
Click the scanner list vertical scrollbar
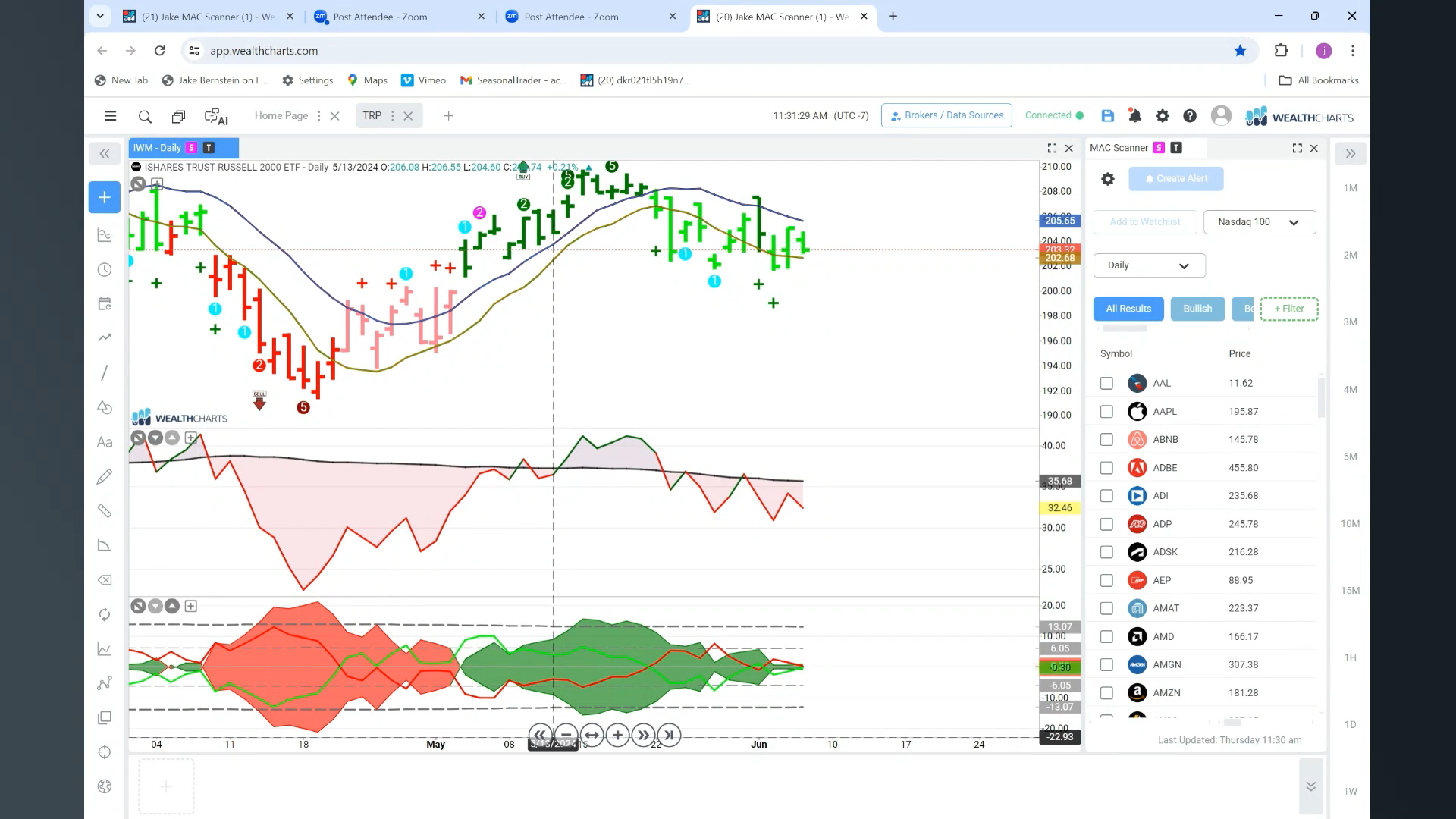(x=1321, y=397)
